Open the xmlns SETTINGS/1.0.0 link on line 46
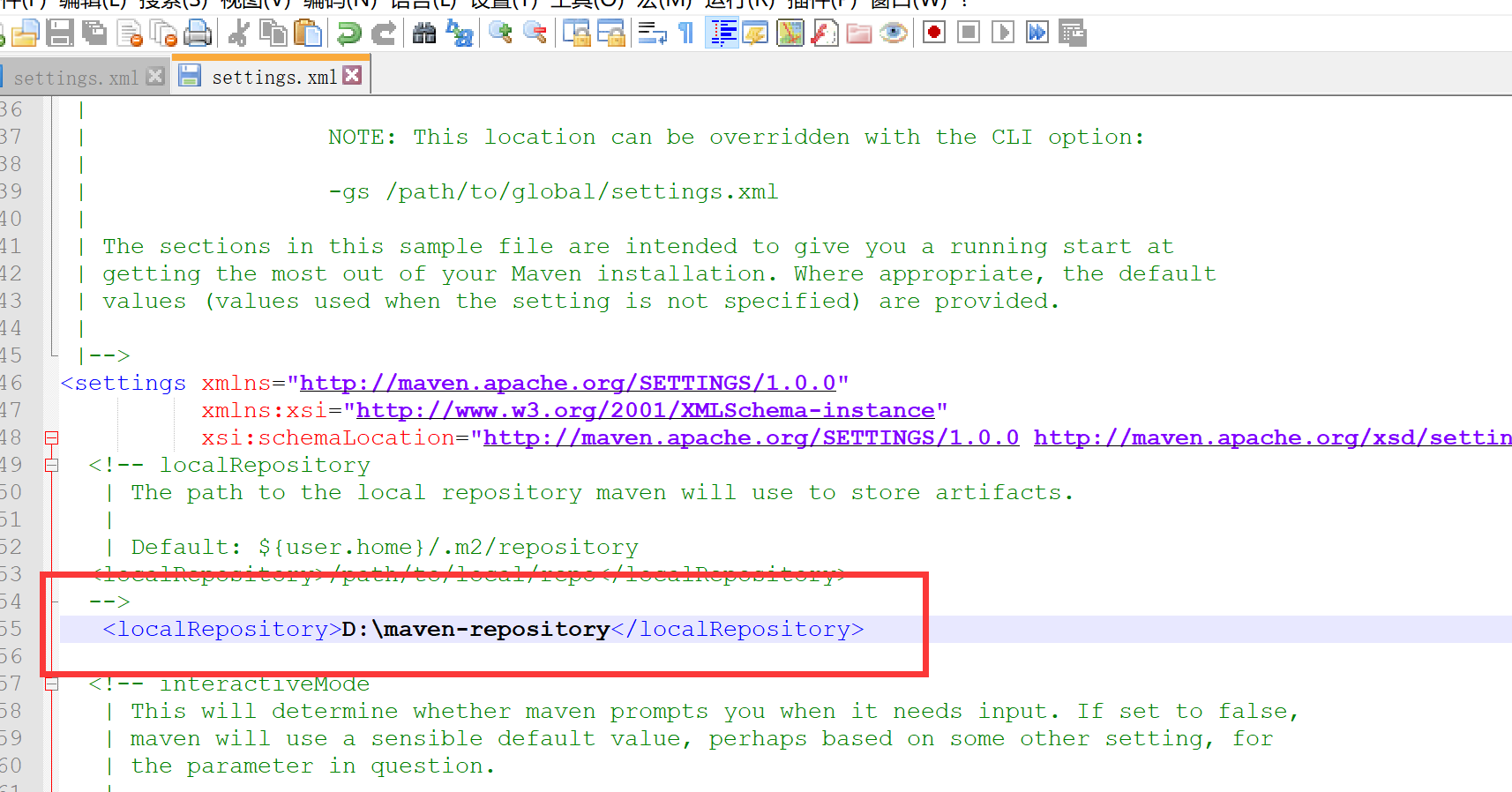The image size is (1512, 792). tap(567, 384)
